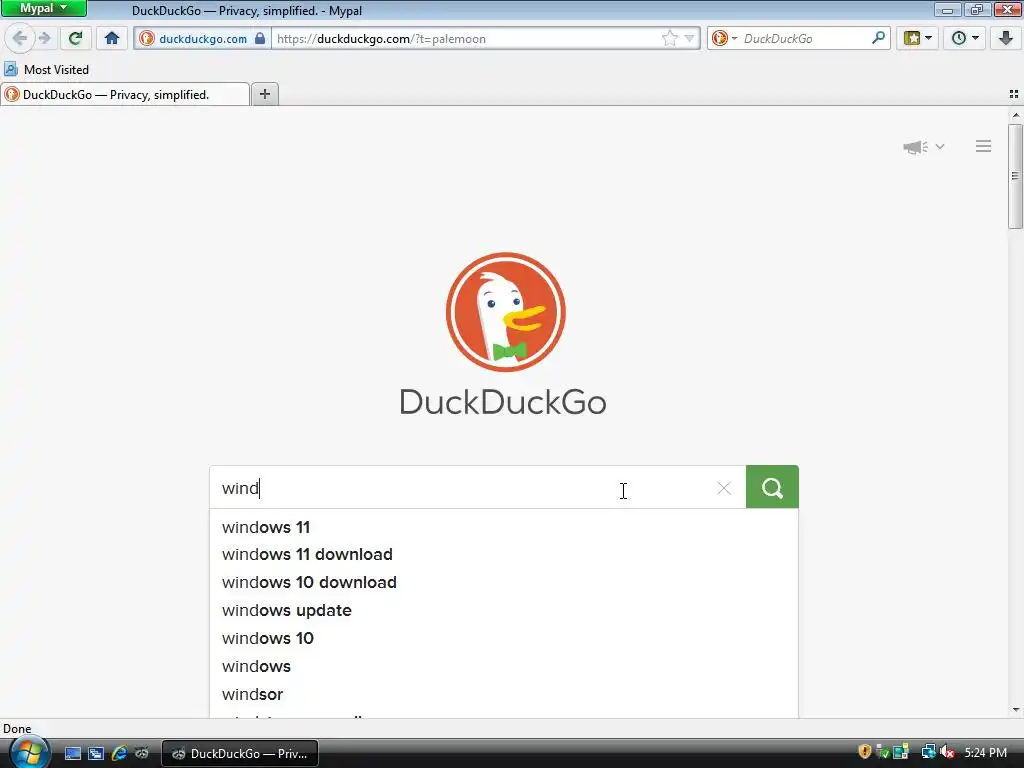The width and height of the screenshot is (1024, 768).
Task: Open the Windows Start orb
Action: pyautogui.click(x=29, y=752)
